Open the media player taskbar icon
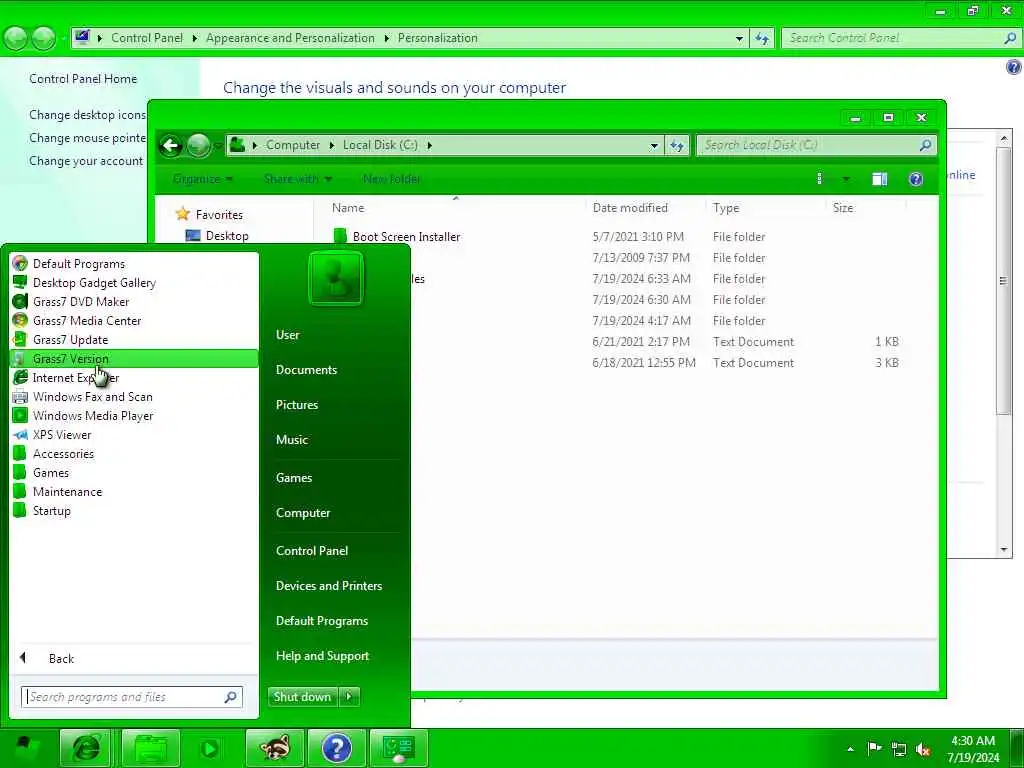Image resolution: width=1024 pixels, height=768 pixels. [x=210, y=748]
